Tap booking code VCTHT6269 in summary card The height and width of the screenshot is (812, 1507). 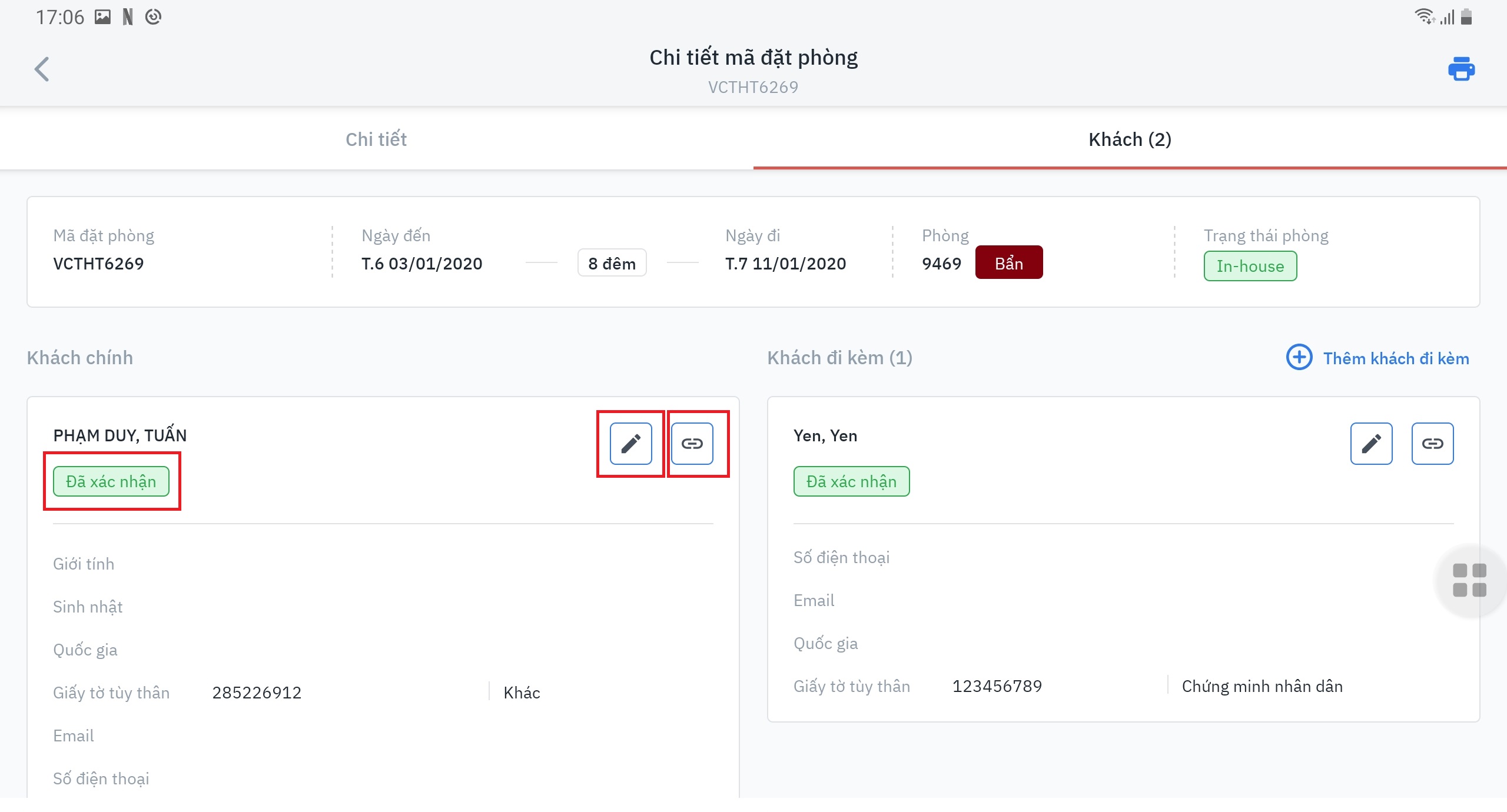point(98,263)
